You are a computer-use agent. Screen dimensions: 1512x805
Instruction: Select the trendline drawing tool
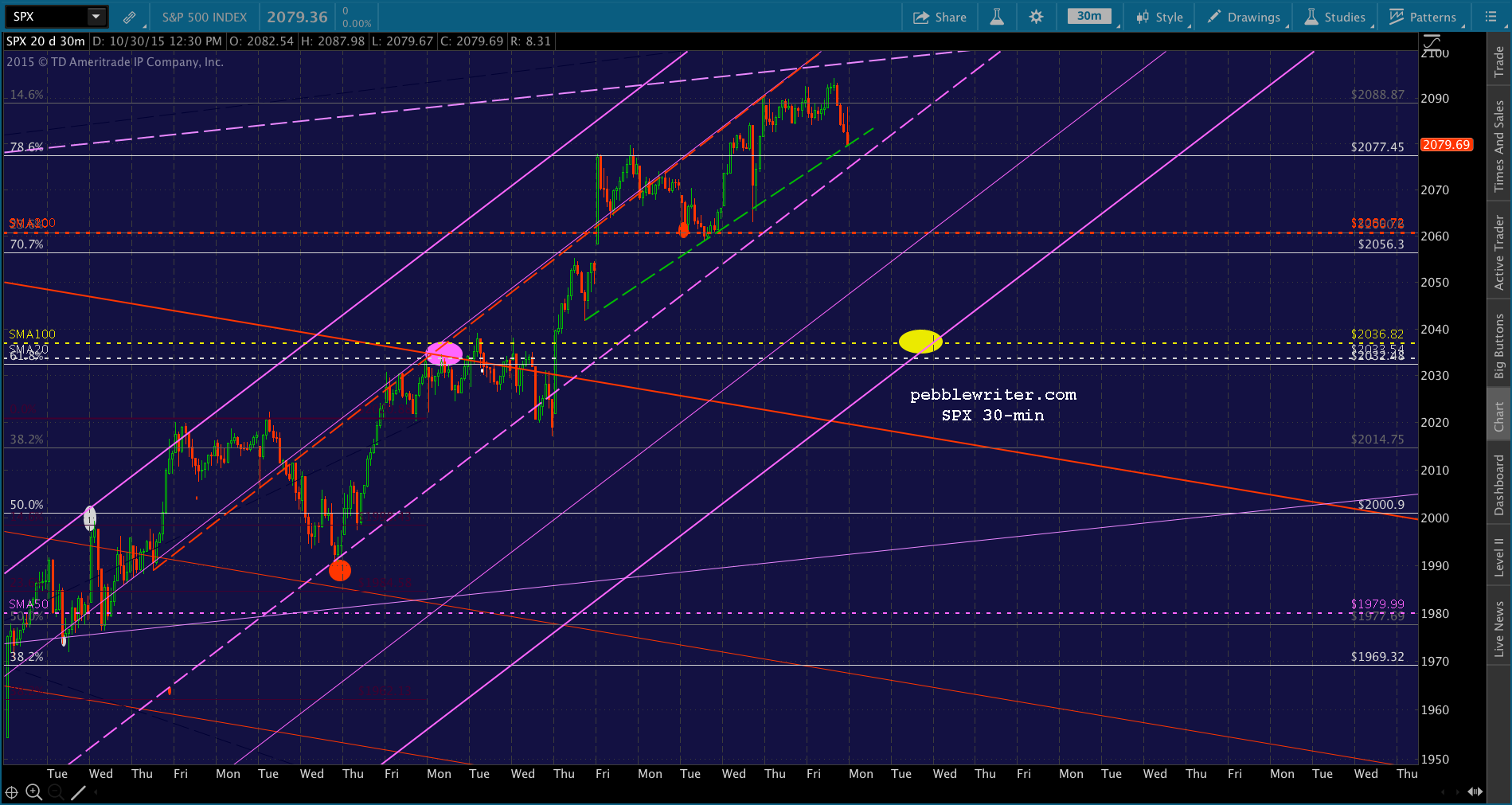[78, 792]
